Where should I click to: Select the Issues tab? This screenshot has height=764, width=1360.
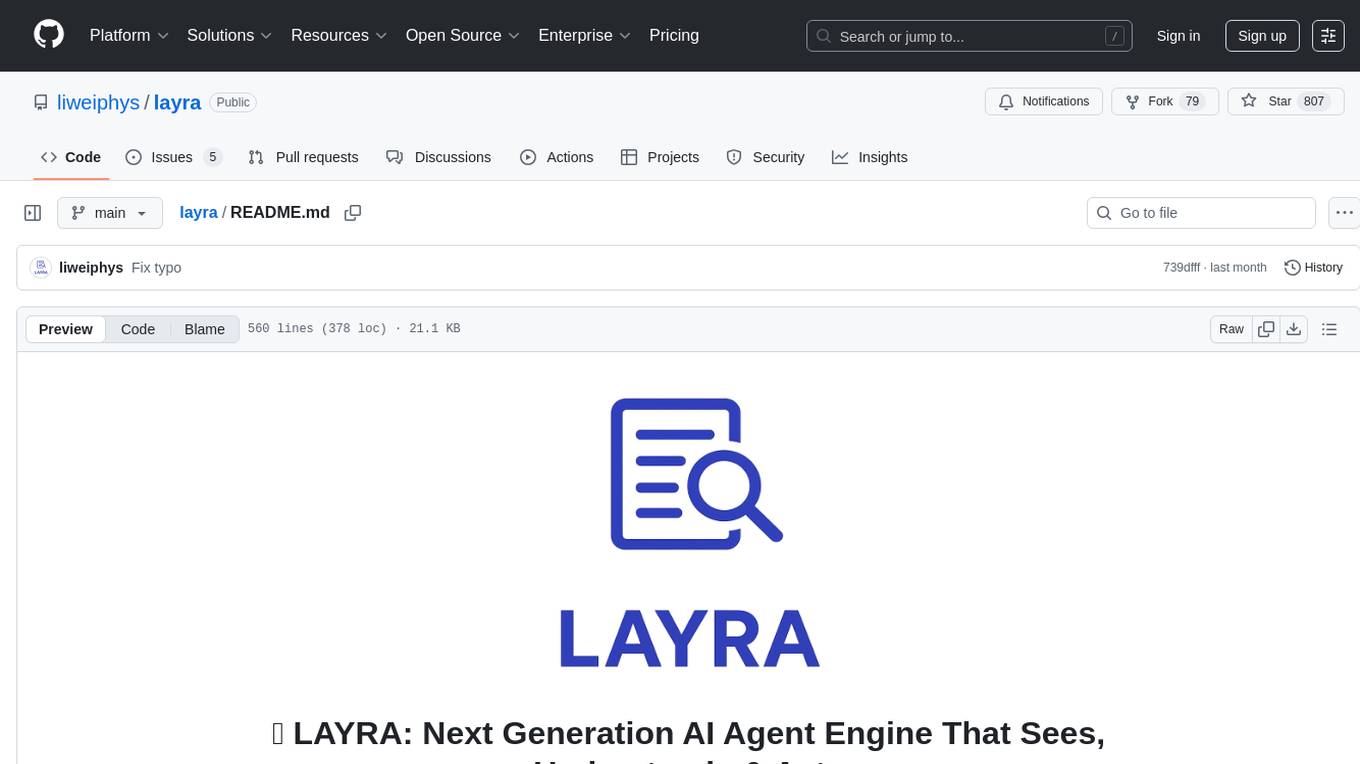[x=173, y=157]
